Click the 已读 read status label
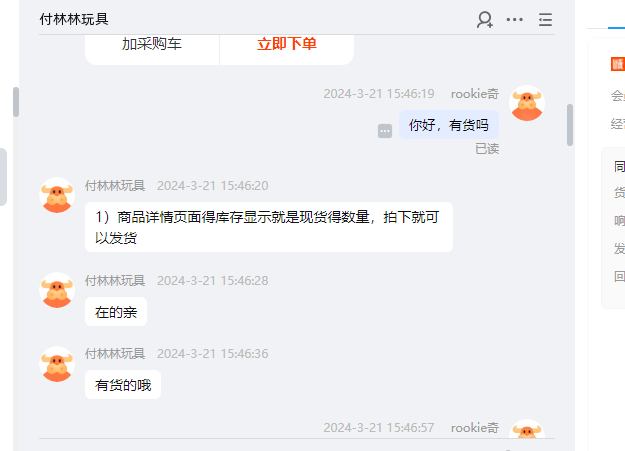Viewport: 625px width, 451px height. [x=487, y=149]
